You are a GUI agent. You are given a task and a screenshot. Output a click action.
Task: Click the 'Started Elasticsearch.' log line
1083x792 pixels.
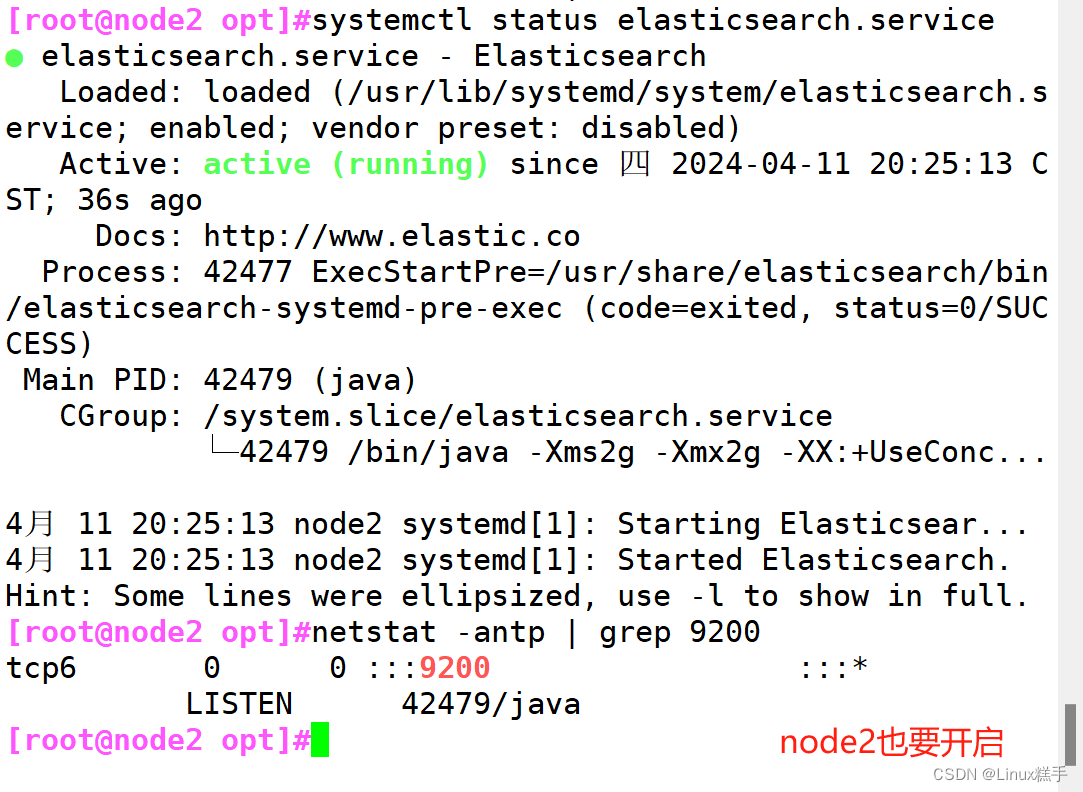click(508, 560)
